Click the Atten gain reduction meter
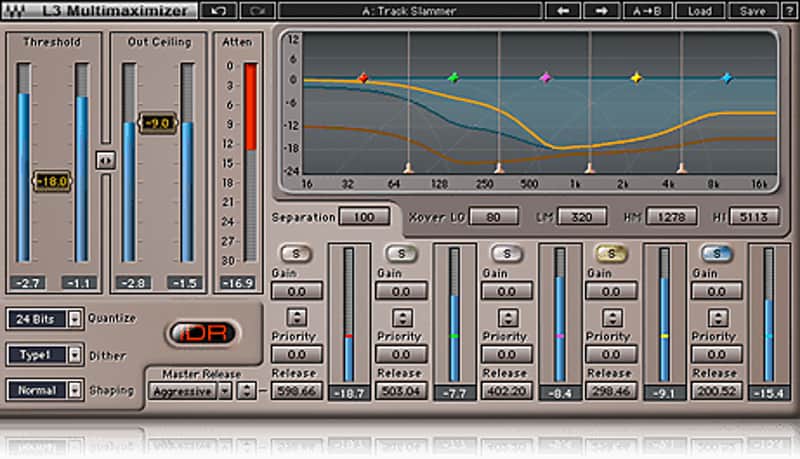The width and height of the screenshot is (800, 459). click(250, 162)
